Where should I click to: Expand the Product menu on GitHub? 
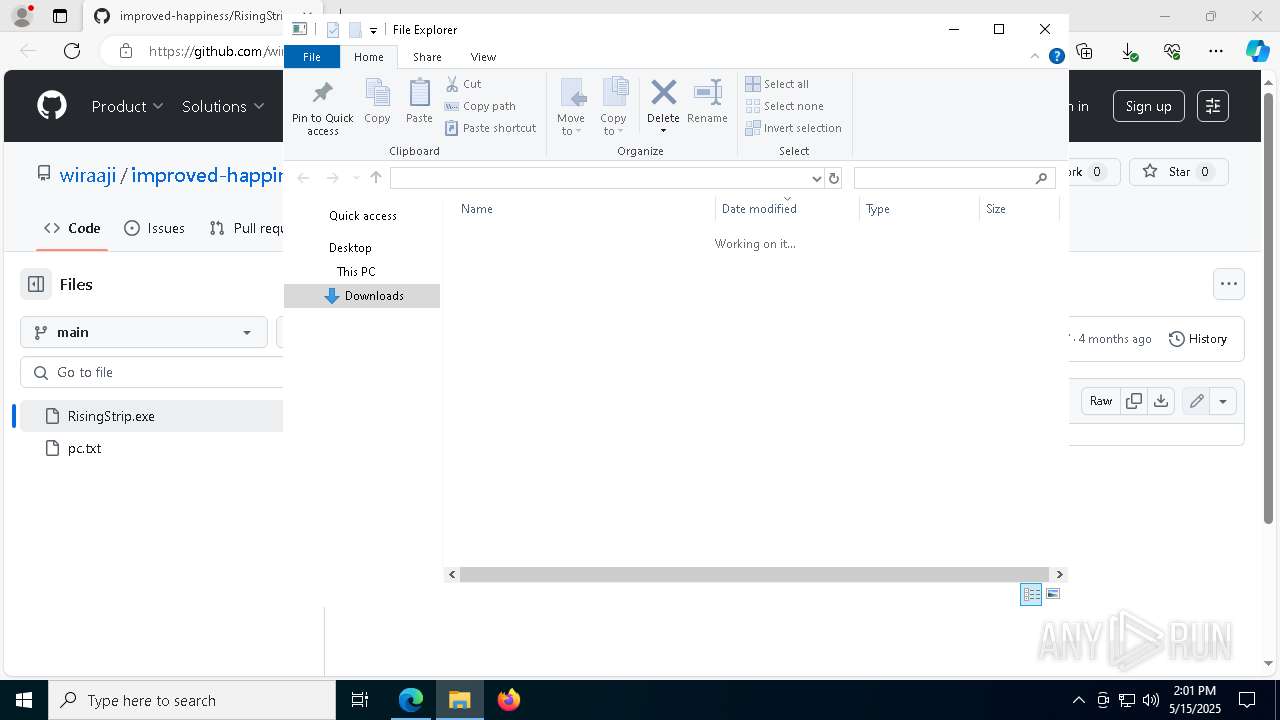[x=127, y=106]
